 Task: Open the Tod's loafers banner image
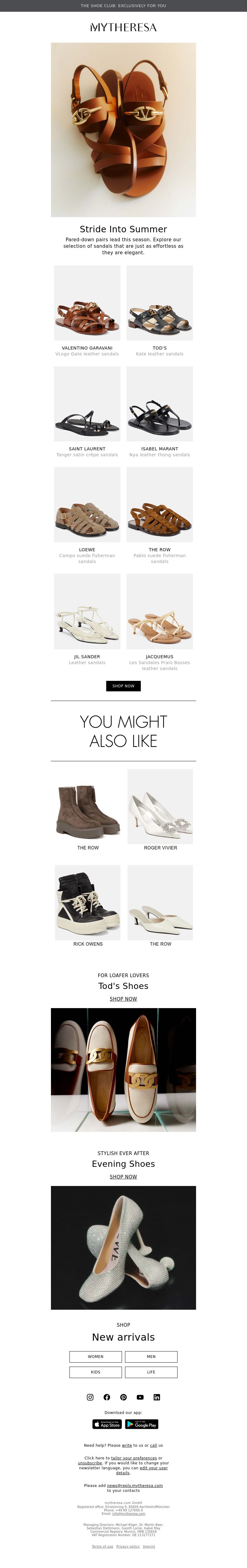tap(123, 1070)
